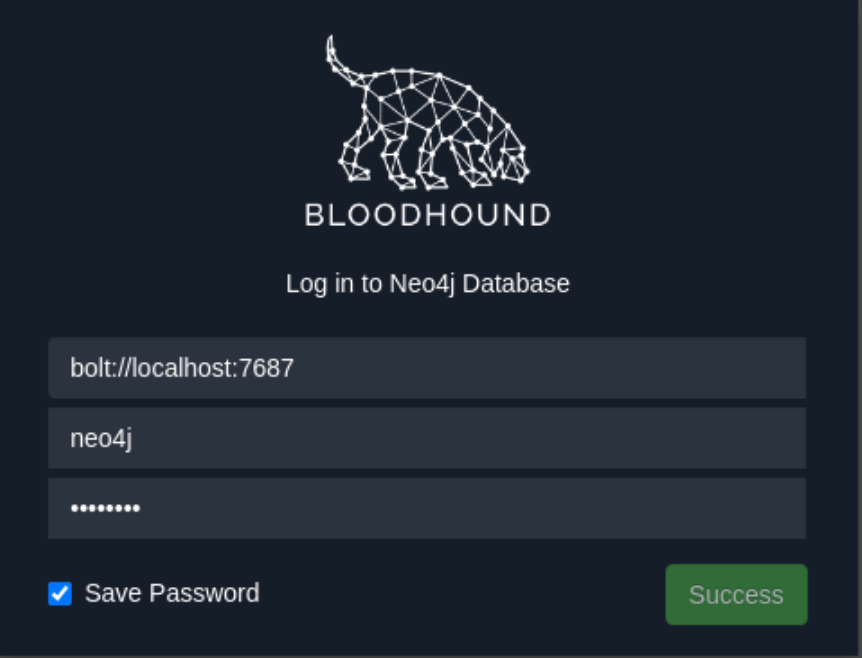This screenshot has height=658, width=862.
Task: Click the end of the URL input field
Action: (790, 367)
